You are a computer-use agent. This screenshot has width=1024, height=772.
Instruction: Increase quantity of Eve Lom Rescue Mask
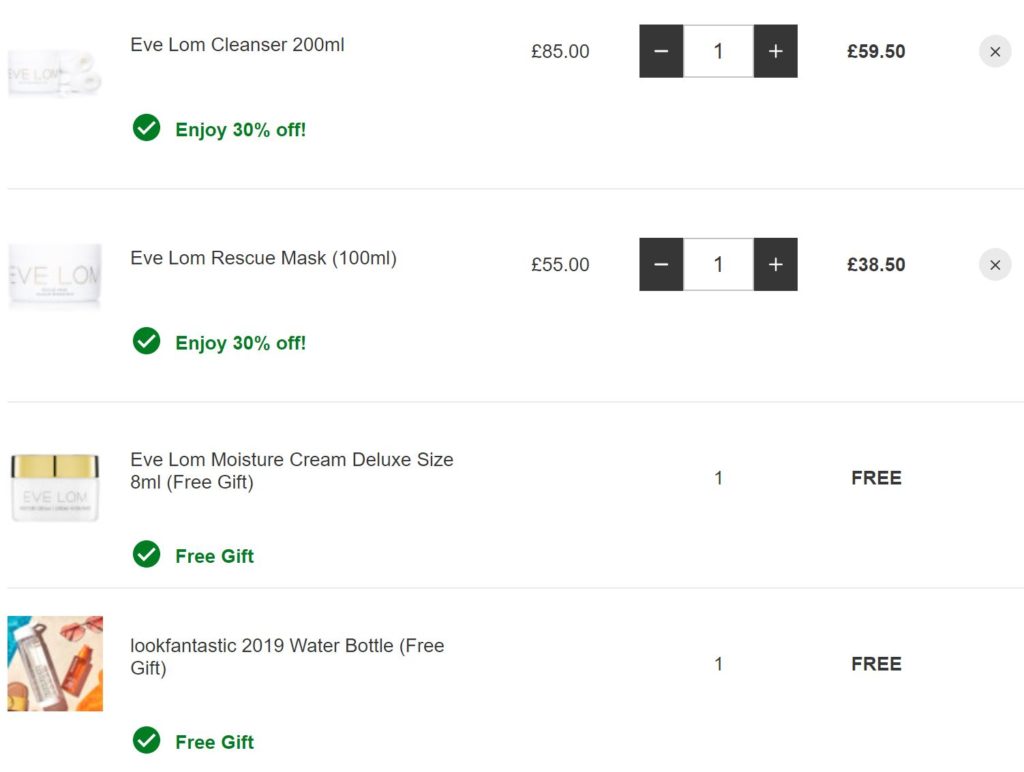775,264
